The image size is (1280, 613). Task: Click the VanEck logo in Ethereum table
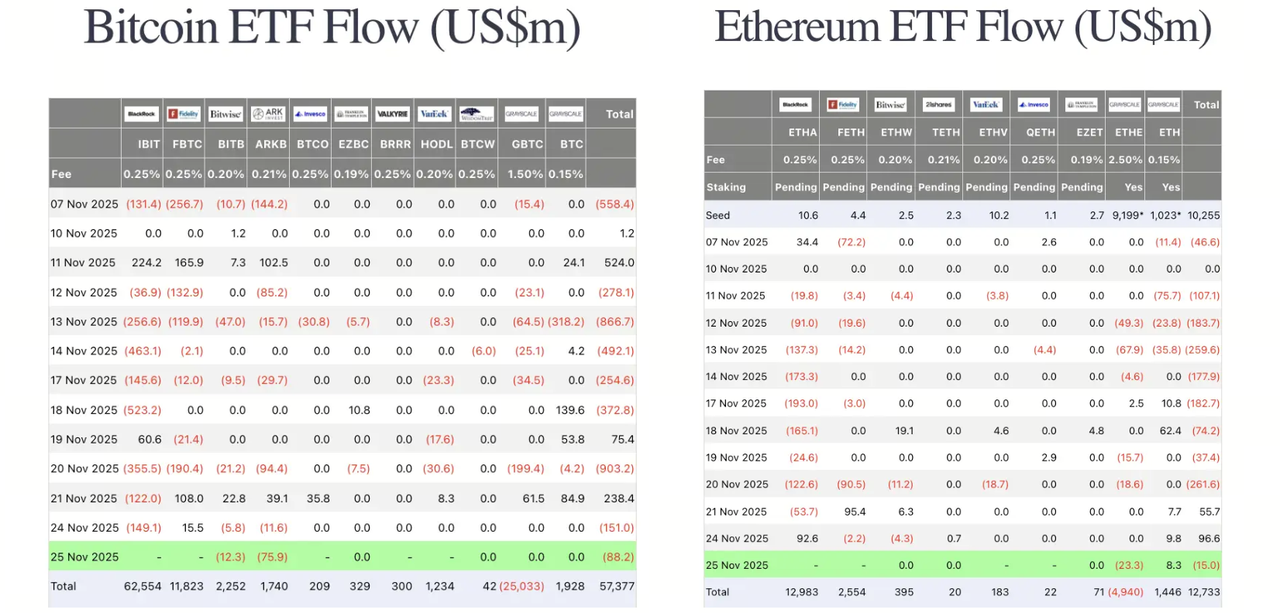[986, 104]
